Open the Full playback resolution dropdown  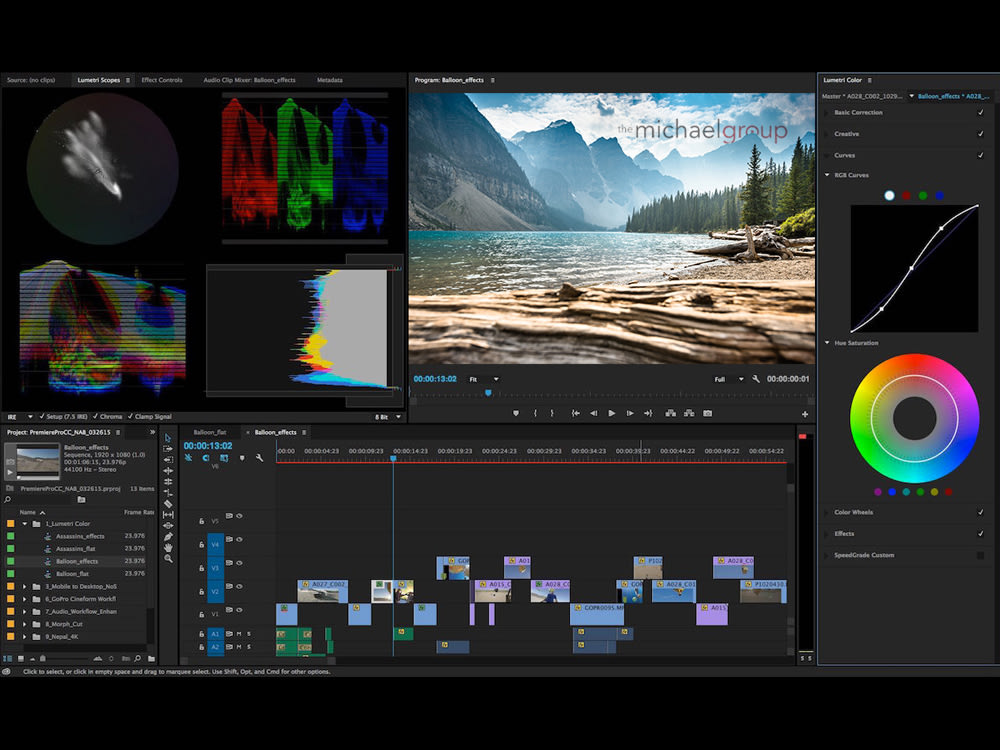click(x=729, y=379)
